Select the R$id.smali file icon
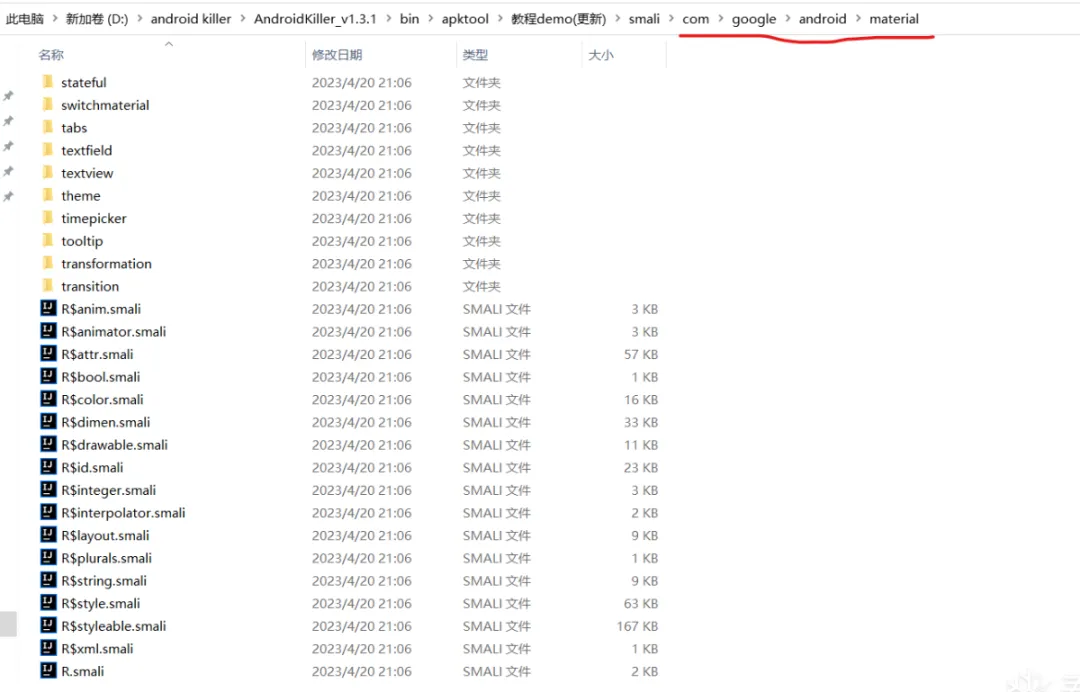Image resolution: width=1080 pixels, height=692 pixels. 48,468
